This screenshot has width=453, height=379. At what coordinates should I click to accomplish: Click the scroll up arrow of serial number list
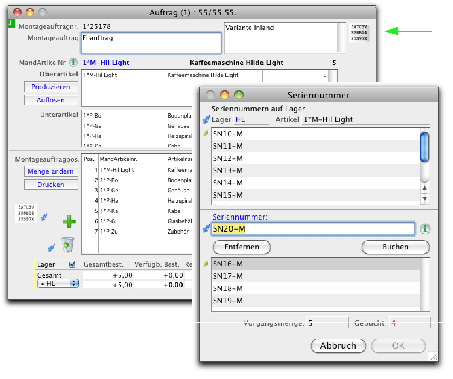(x=425, y=188)
